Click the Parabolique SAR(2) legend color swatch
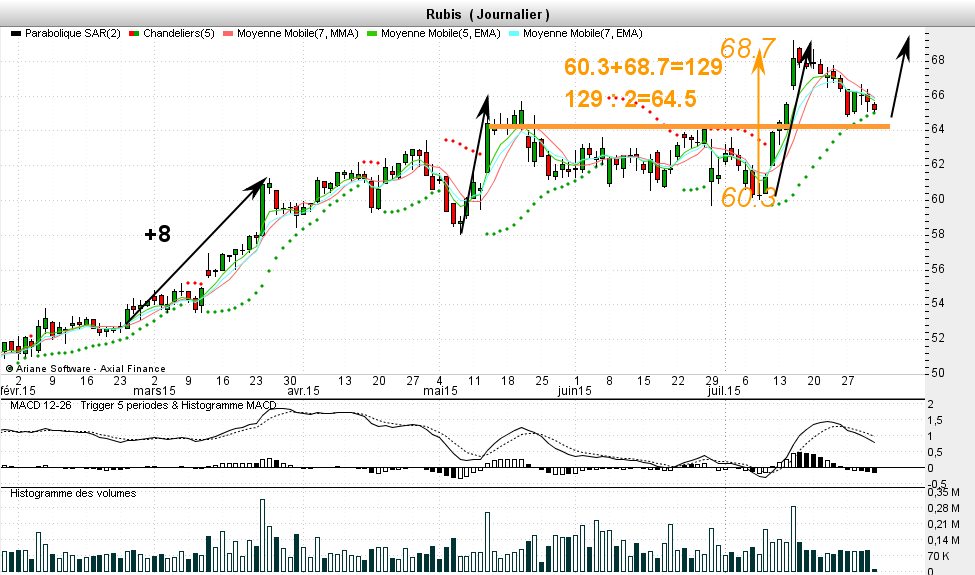Screen dimensions: 975x575 [x=16, y=34]
